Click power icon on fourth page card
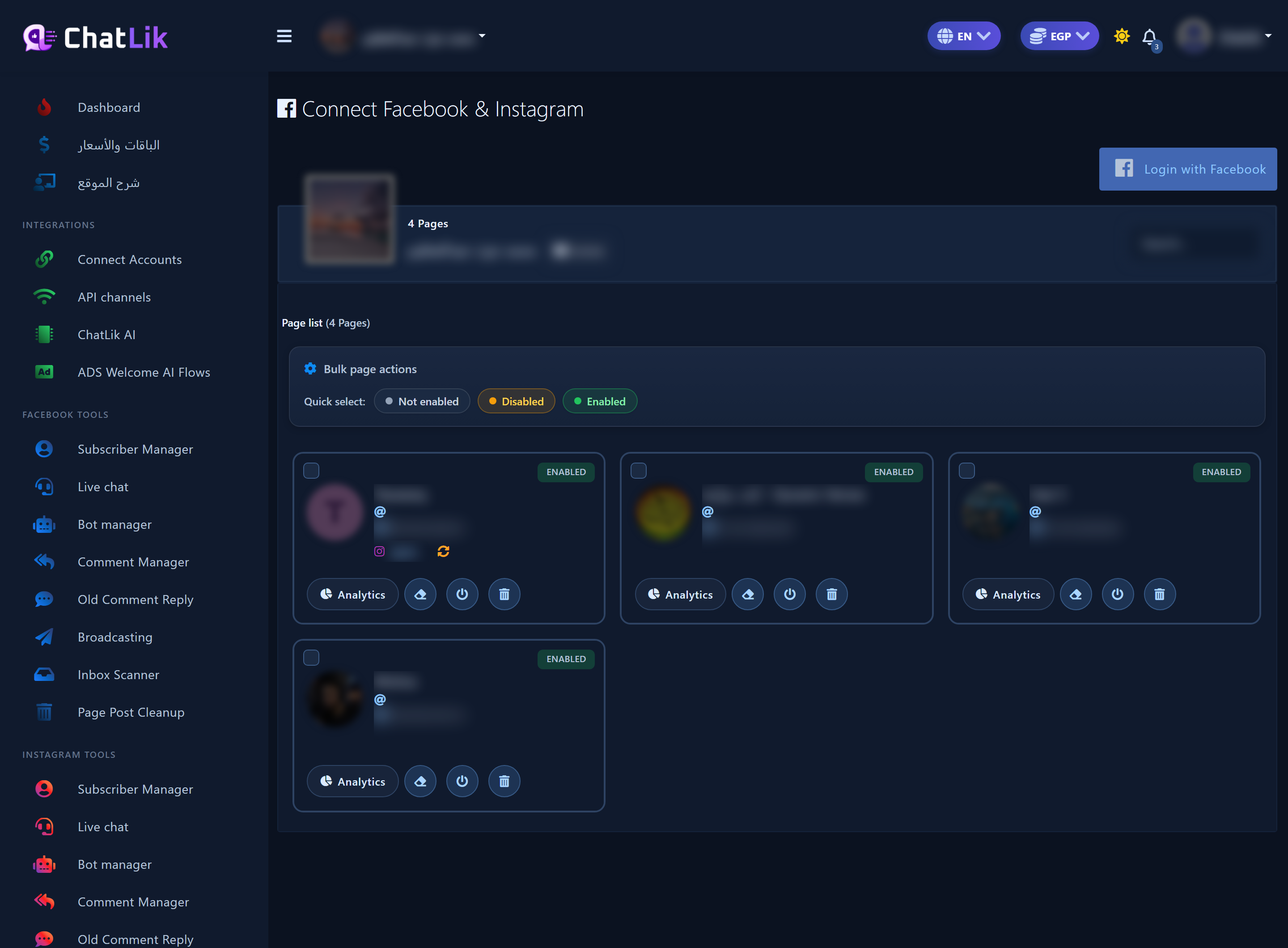Viewport: 1288px width, 948px height. [462, 782]
